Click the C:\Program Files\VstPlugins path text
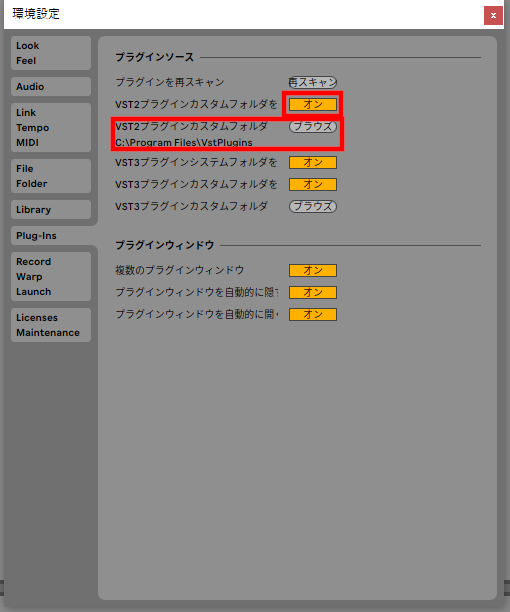Image resolution: width=510 pixels, height=612 pixels. [x=184, y=142]
